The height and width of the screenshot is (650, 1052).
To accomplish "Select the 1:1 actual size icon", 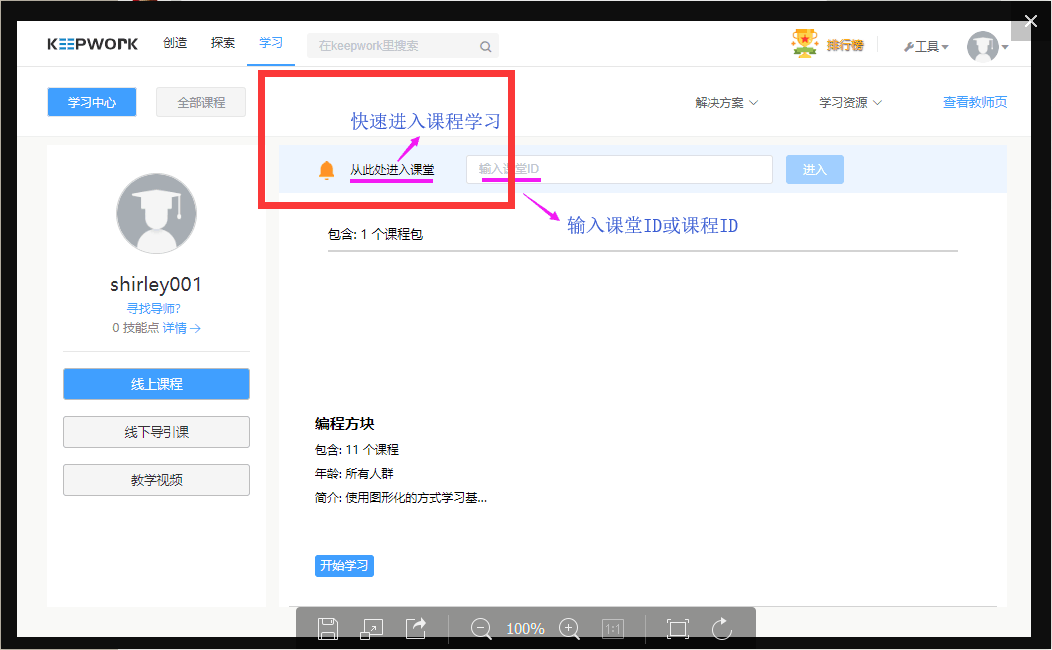I will [x=613, y=628].
